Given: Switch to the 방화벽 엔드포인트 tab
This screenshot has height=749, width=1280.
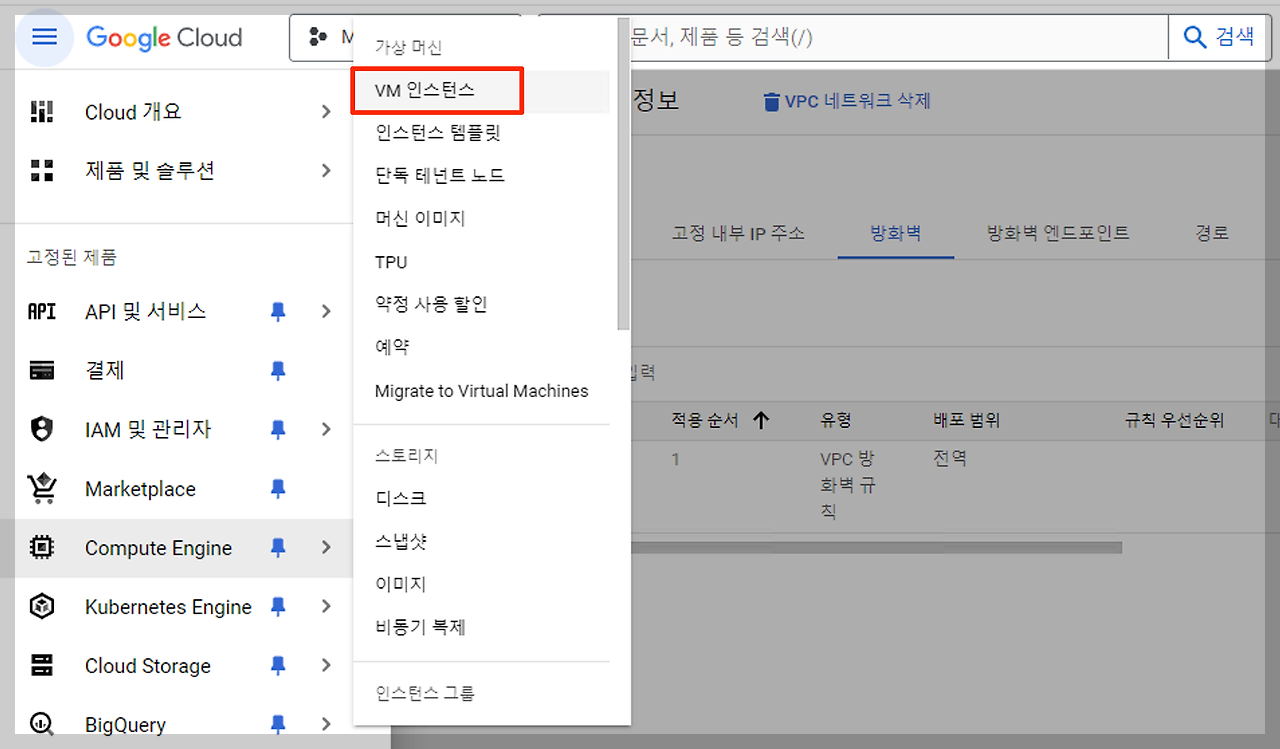Looking at the screenshot, I should (1058, 233).
